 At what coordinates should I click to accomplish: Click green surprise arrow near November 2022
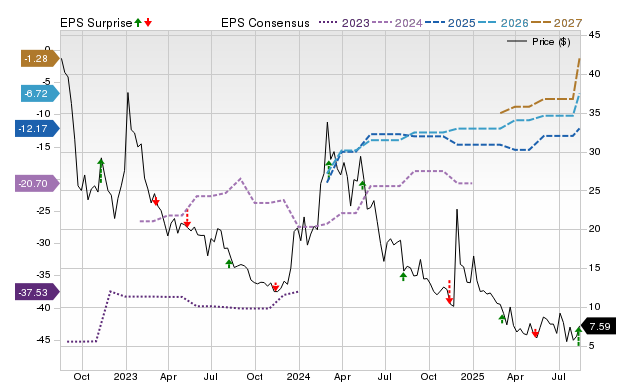pyautogui.click(x=101, y=170)
